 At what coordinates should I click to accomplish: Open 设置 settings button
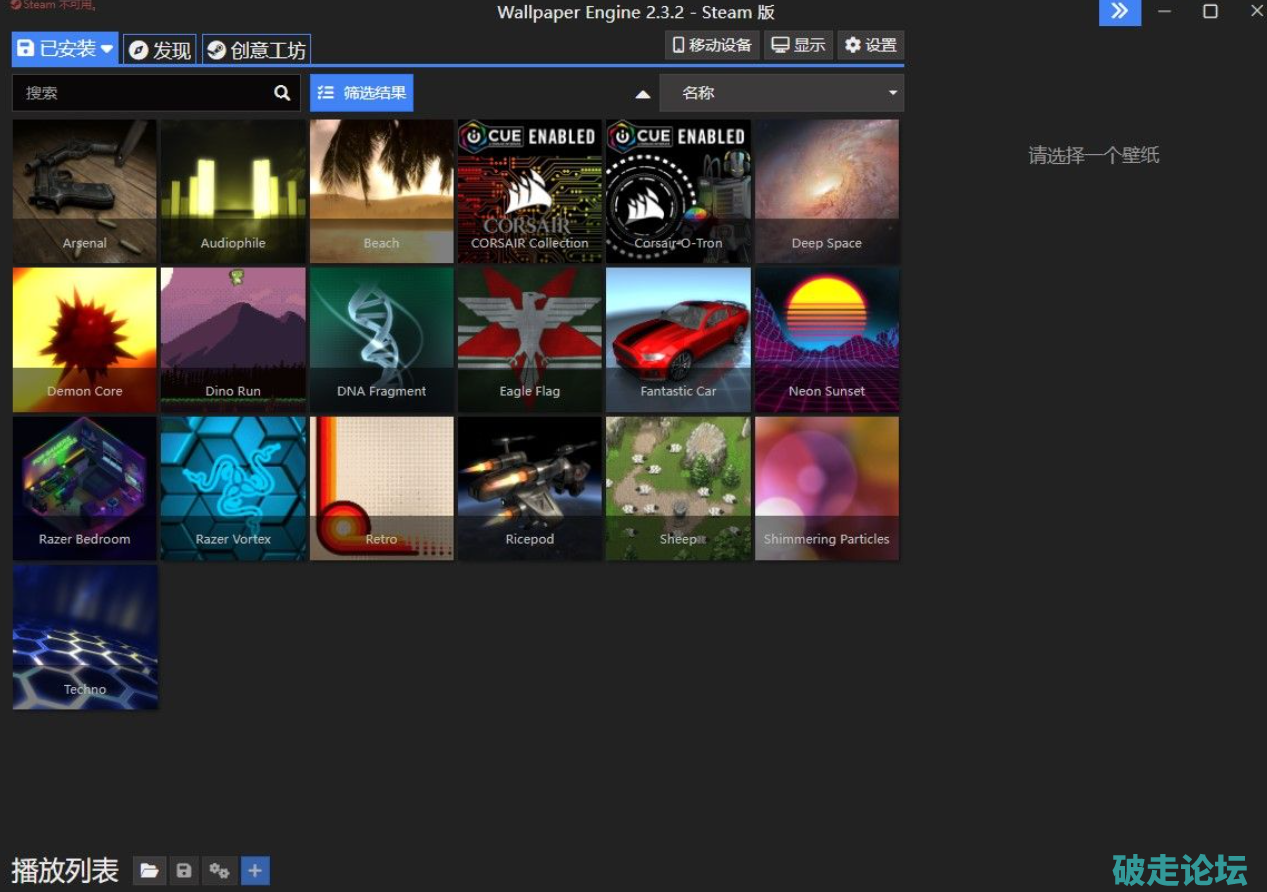[x=870, y=45]
